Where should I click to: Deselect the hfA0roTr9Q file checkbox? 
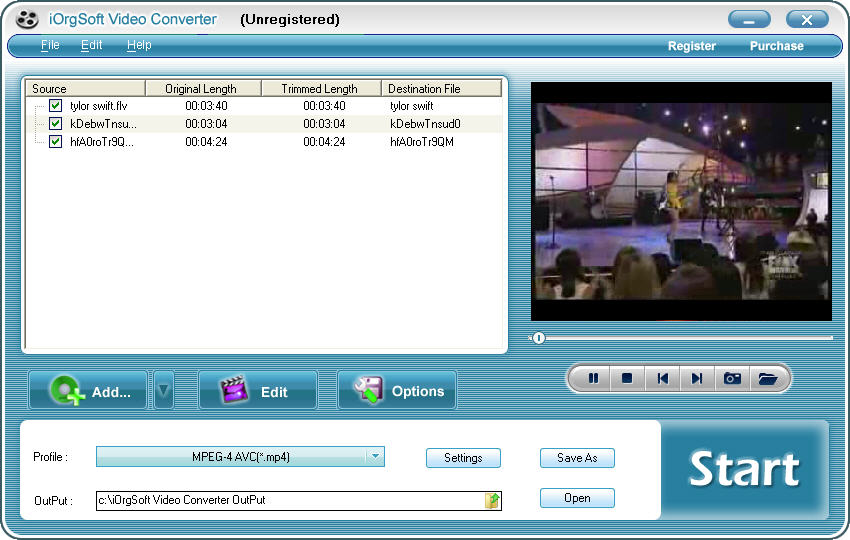[56, 142]
